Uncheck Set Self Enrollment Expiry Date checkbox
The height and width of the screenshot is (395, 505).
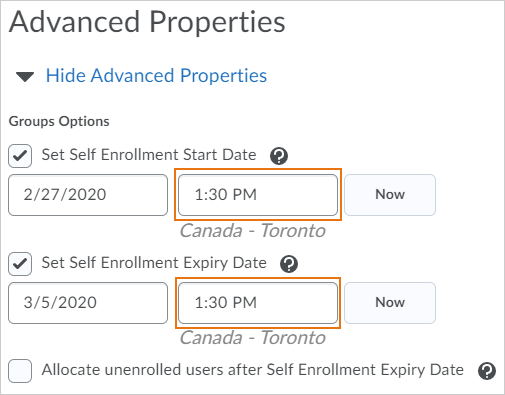(x=20, y=264)
